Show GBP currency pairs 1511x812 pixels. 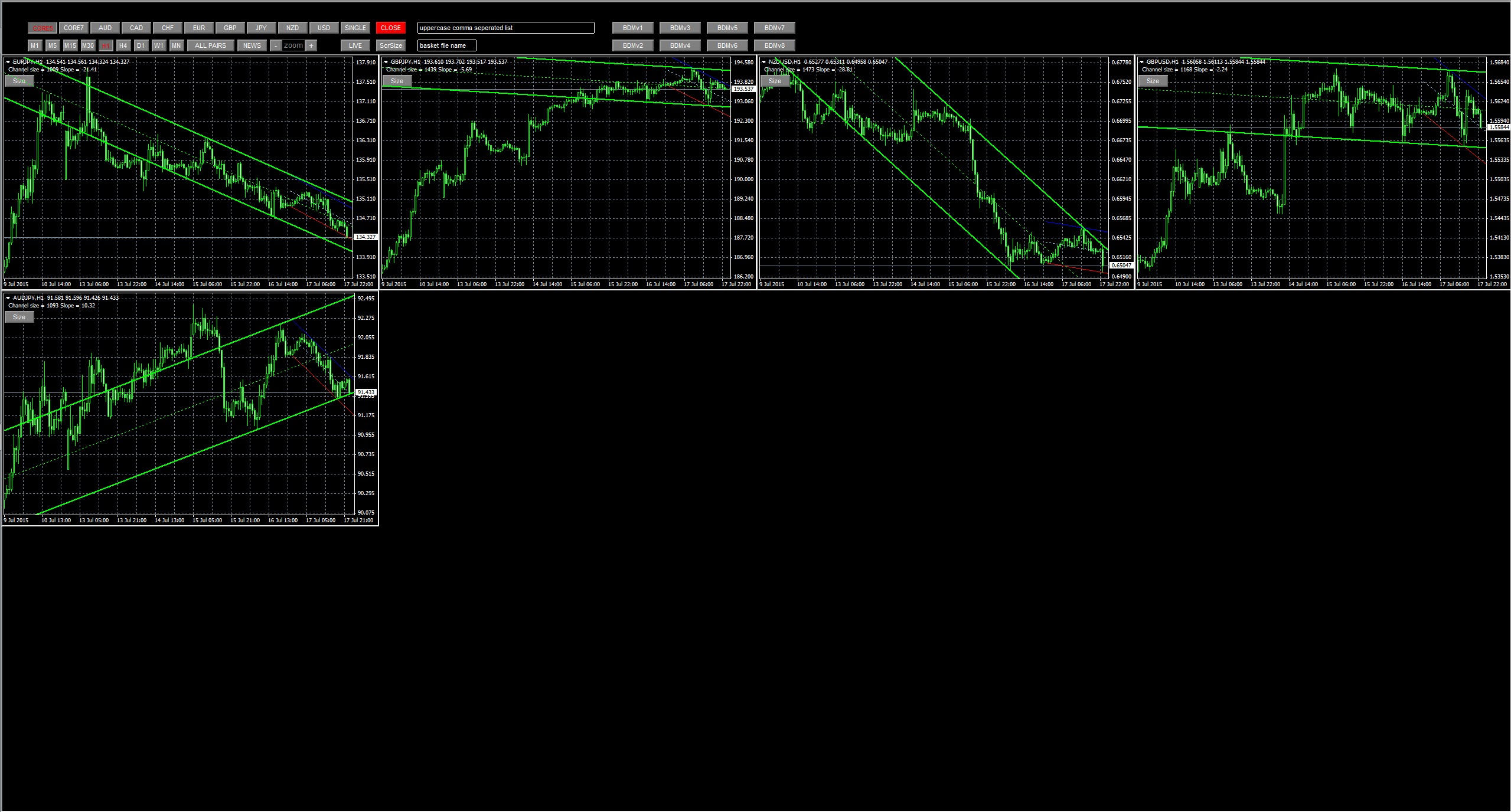coord(230,28)
